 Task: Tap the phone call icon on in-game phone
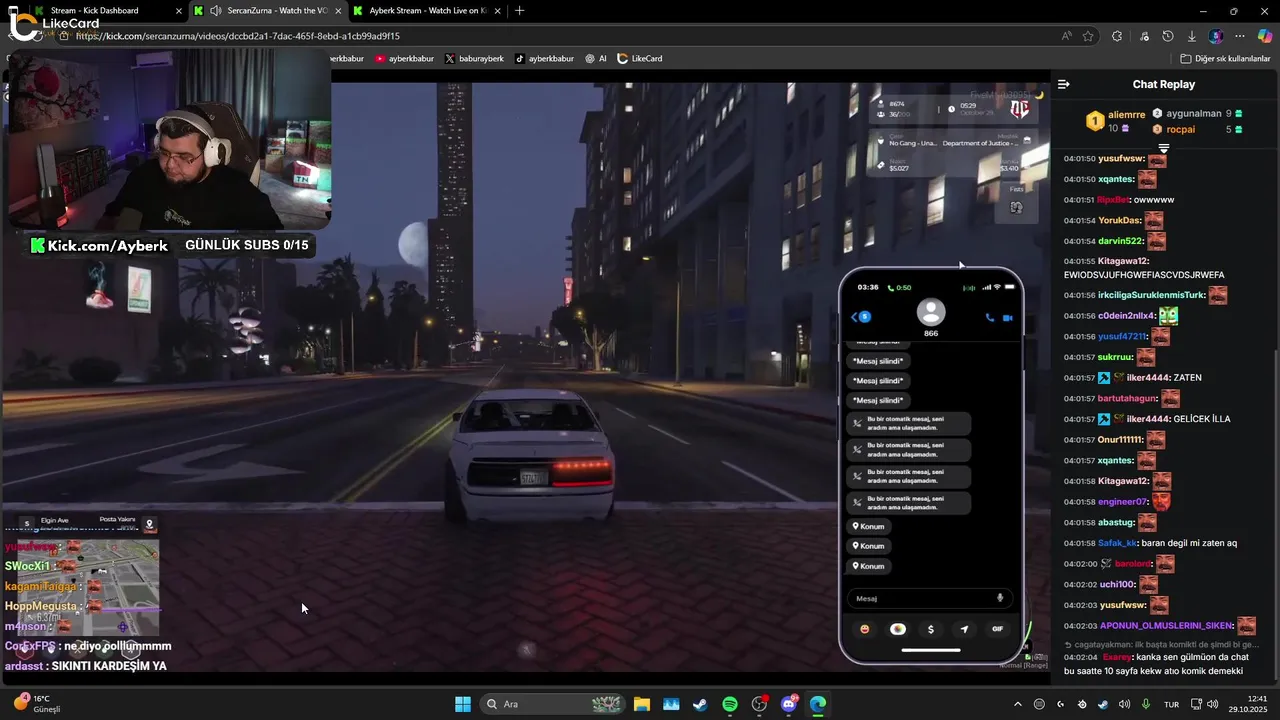click(x=990, y=317)
